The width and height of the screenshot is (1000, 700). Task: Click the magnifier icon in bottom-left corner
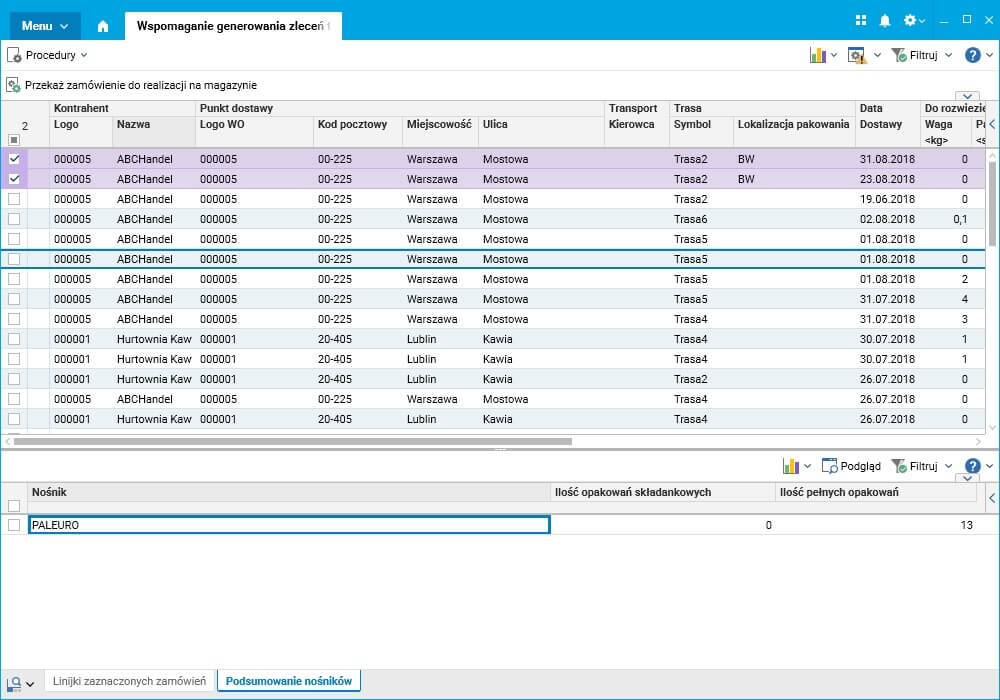pos(14,683)
